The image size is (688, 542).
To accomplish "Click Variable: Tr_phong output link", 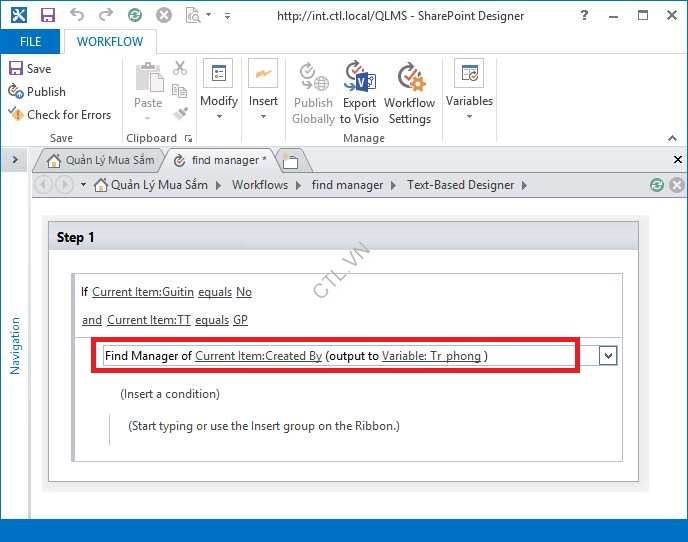I will [x=434, y=356].
